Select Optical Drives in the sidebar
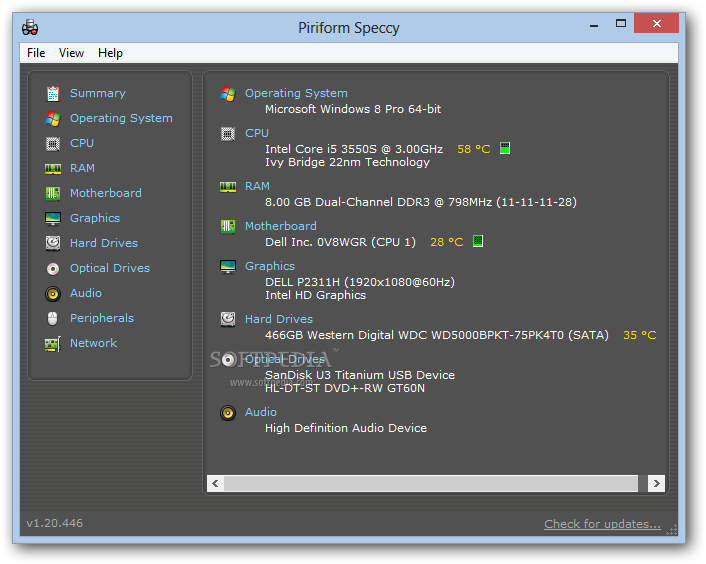This screenshot has height=564, width=706. point(109,268)
